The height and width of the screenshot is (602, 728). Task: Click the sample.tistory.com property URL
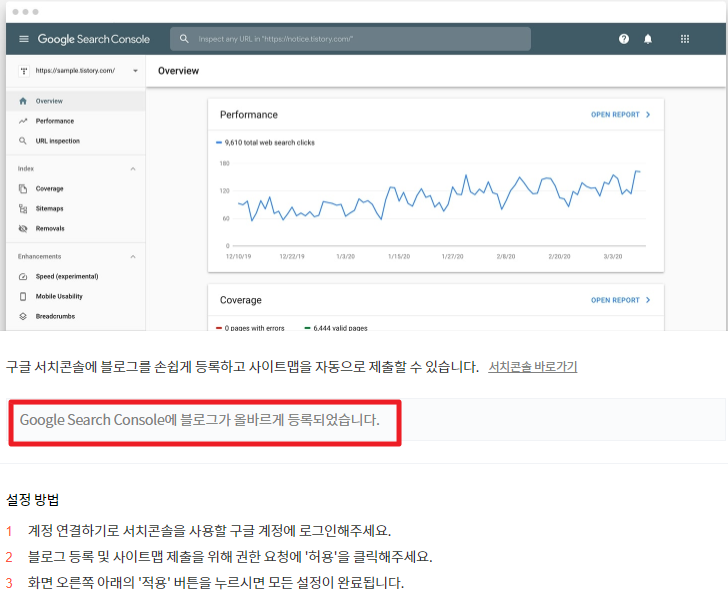(x=75, y=71)
